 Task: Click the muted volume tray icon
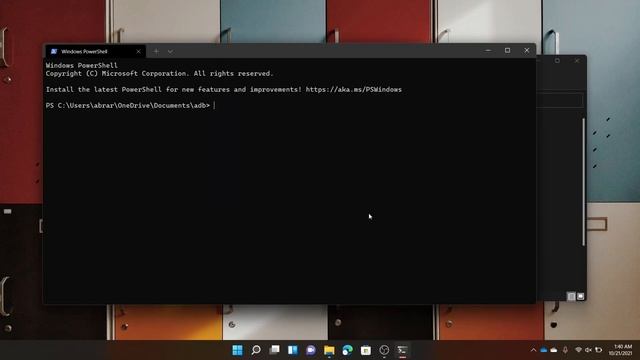click(x=588, y=350)
